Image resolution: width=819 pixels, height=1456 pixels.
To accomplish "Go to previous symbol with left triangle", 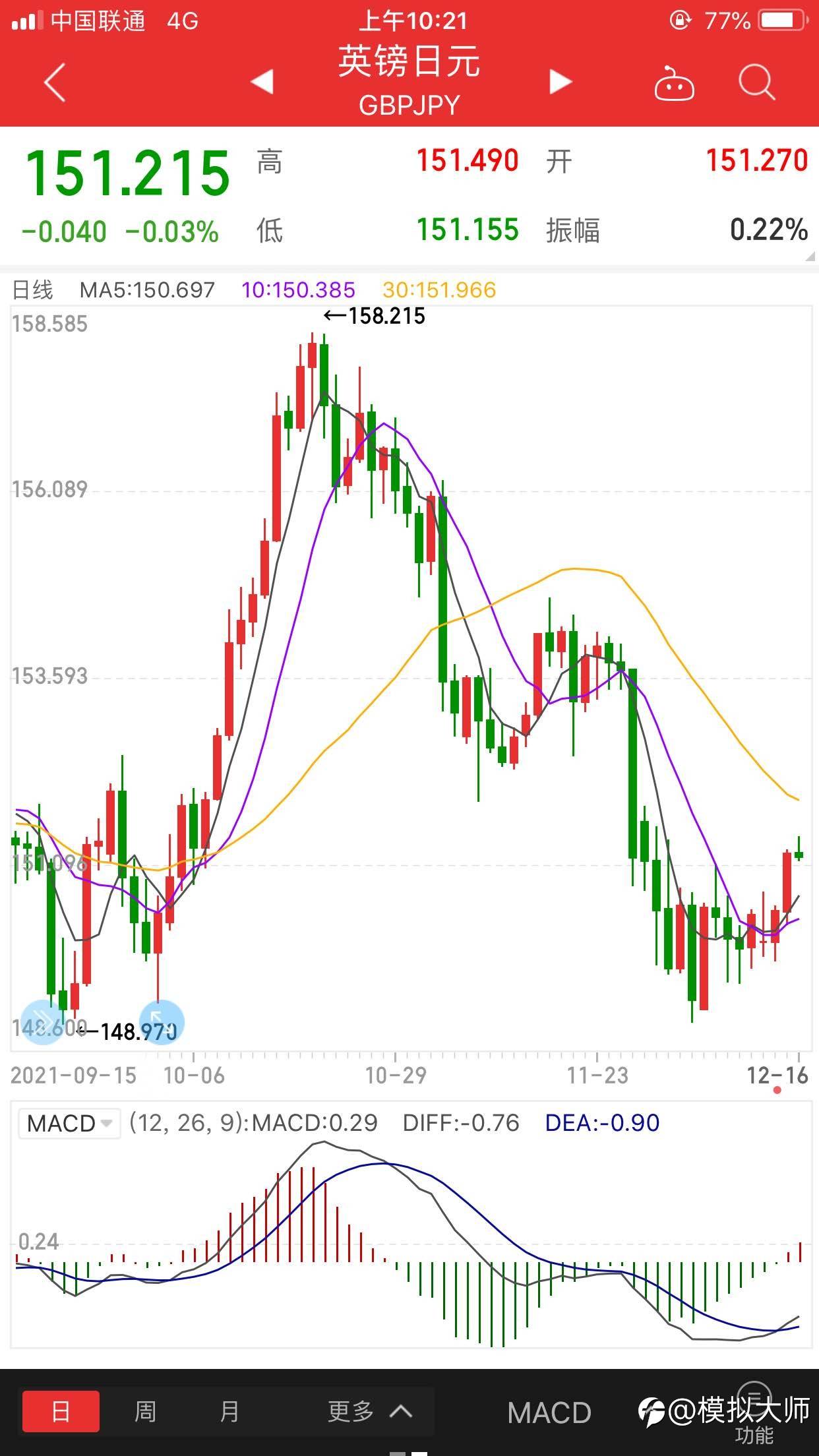I will tap(262, 82).
